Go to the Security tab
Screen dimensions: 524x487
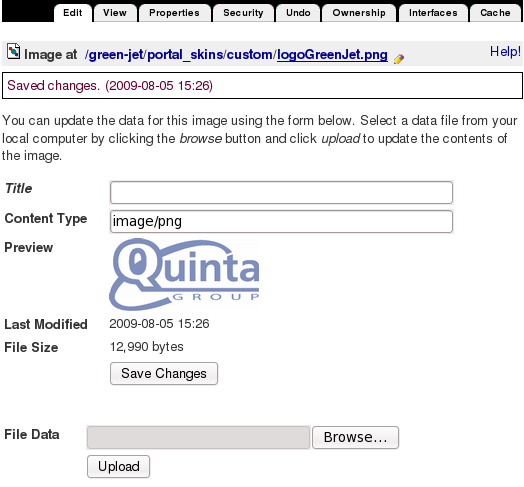point(243,13)
